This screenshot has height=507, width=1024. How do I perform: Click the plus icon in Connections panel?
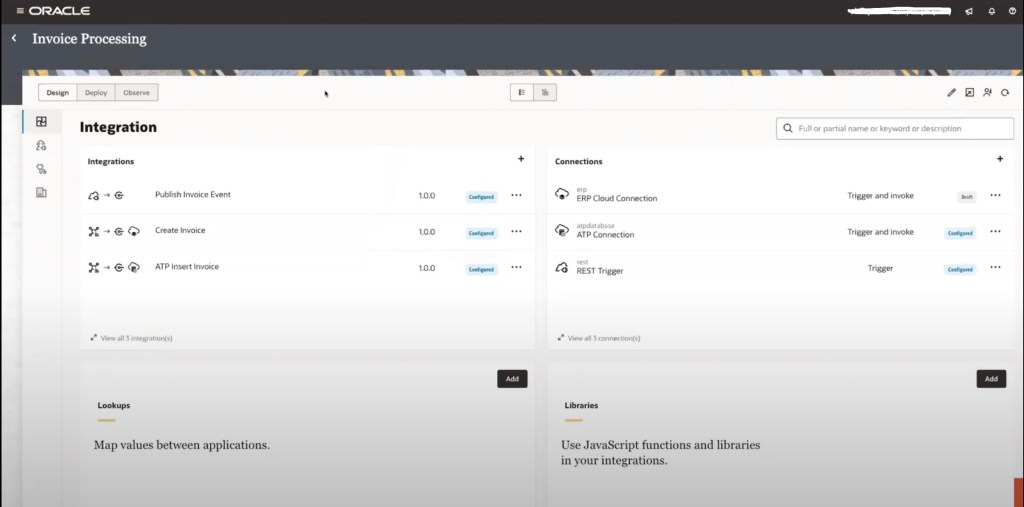point(999,159)
